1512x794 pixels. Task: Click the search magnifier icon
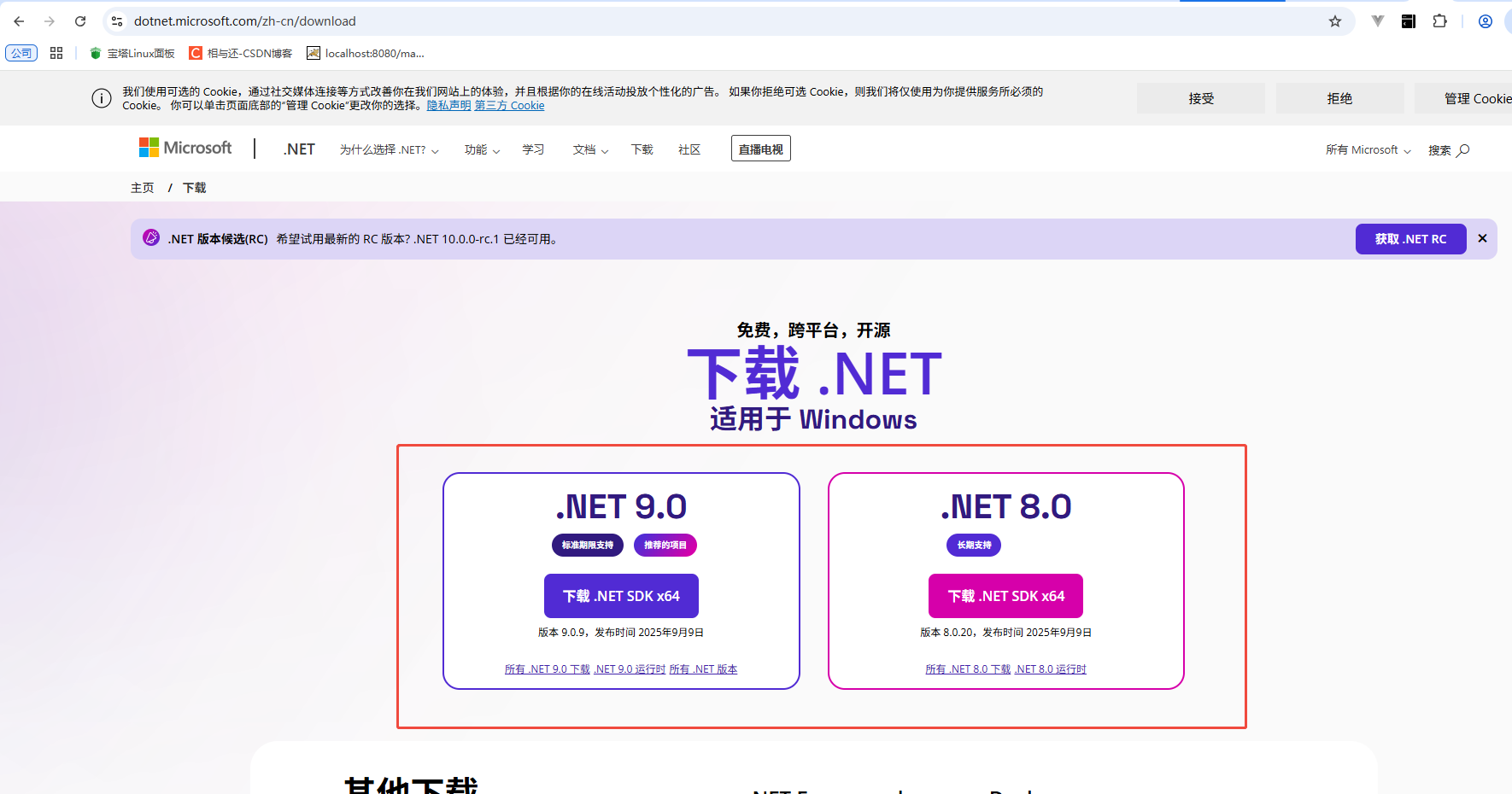pos(1463,150)
